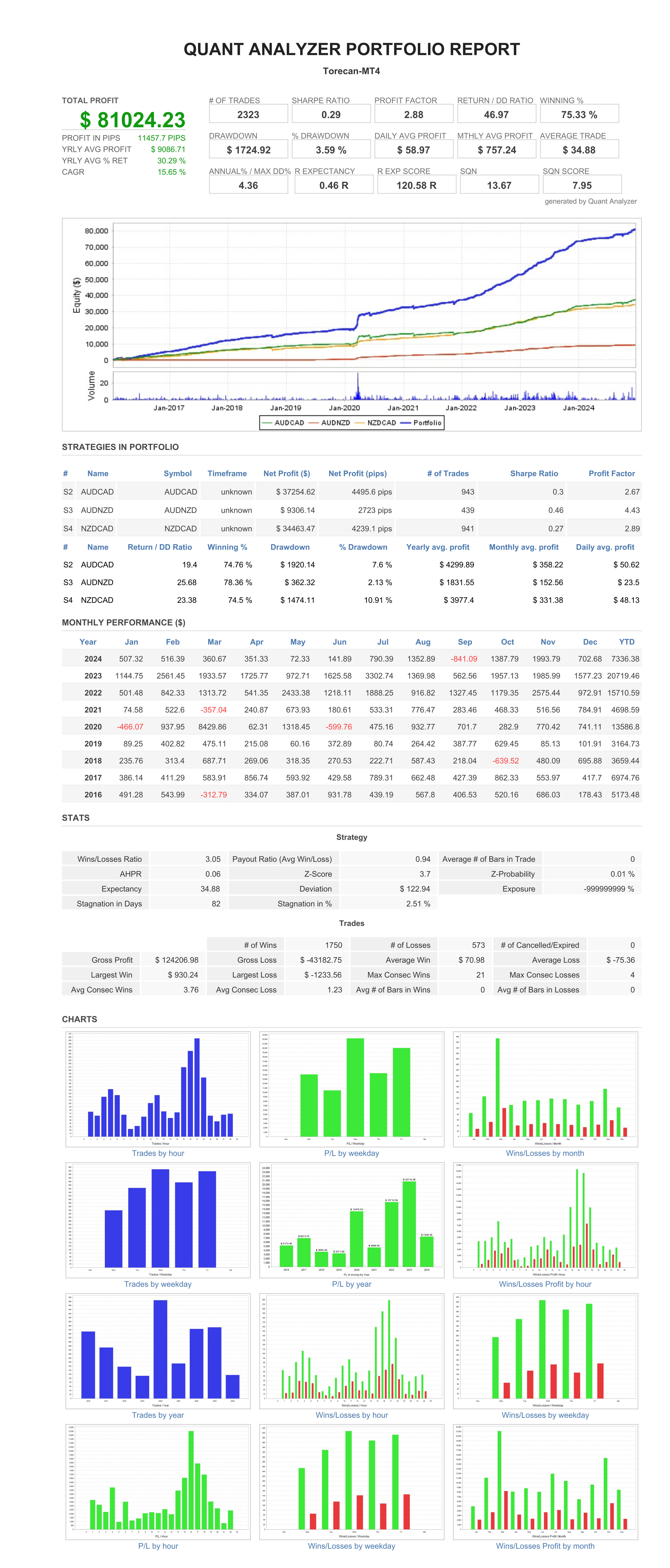Click the Return / DD Ratio column header

click(159, 547)
